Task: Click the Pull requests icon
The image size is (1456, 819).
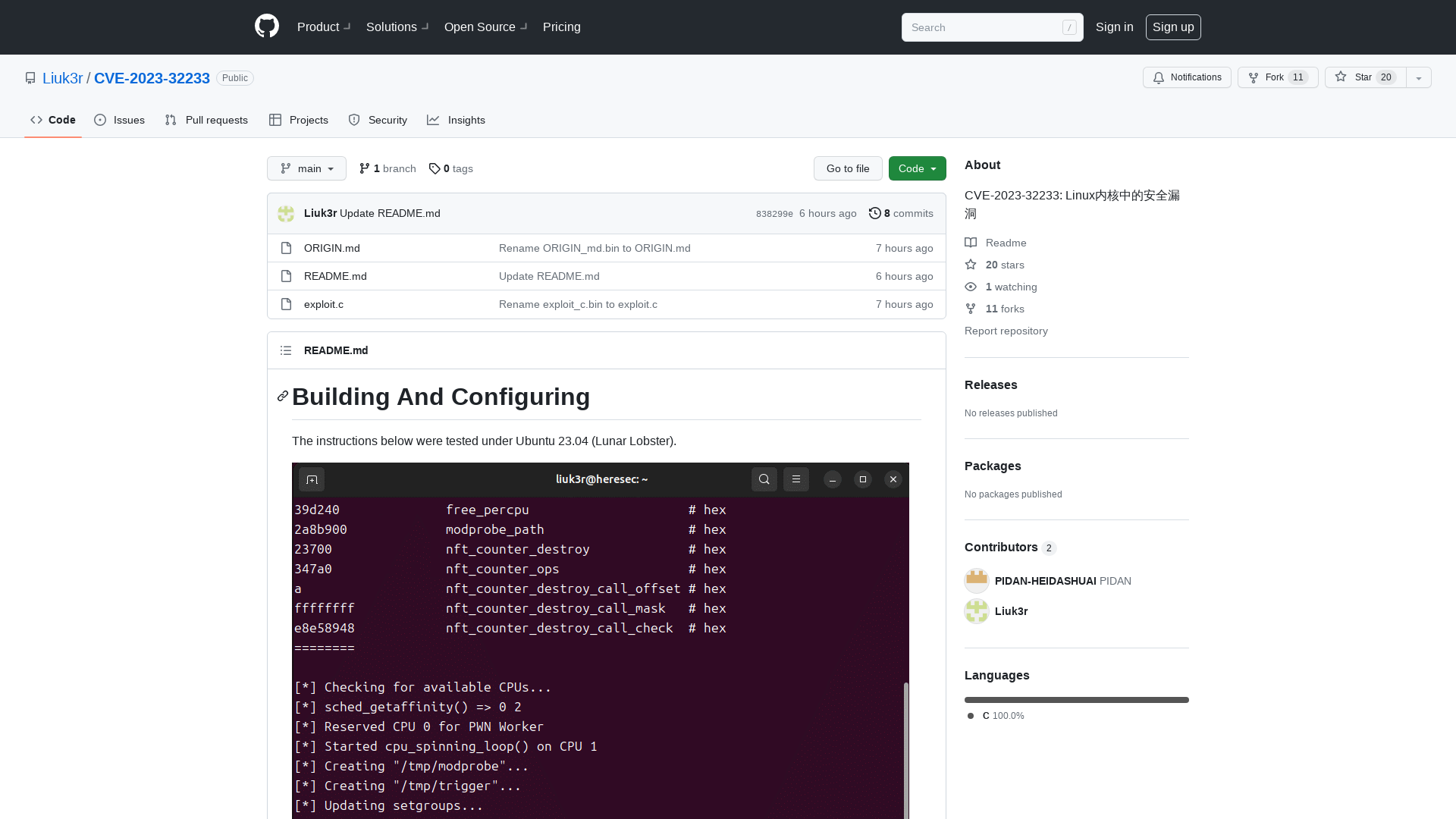Action: [x=170, y=120]
